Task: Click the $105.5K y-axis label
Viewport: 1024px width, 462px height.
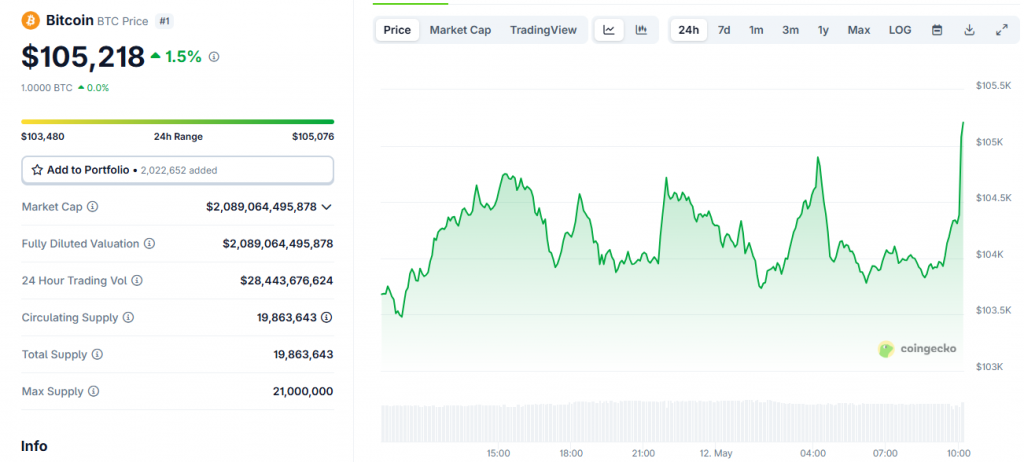Action: 993,86
